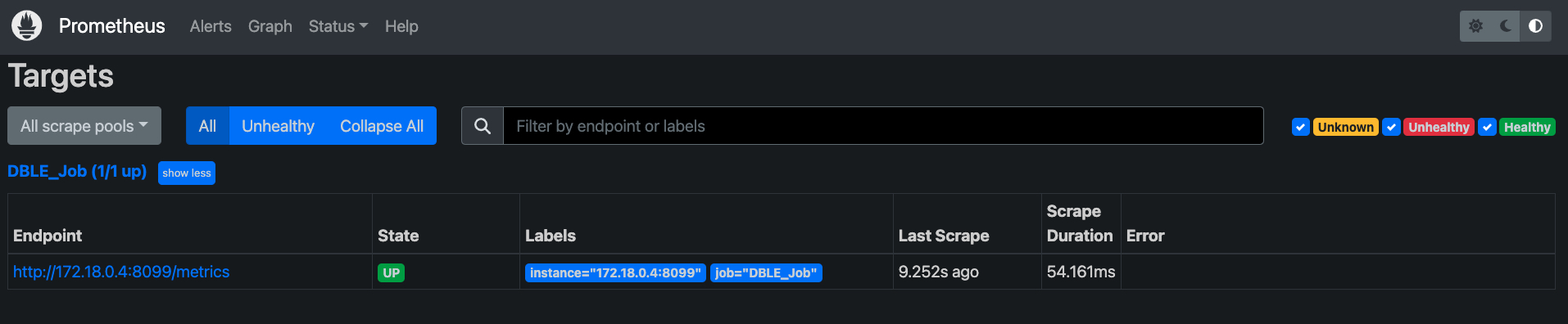Focus the Filter by endpoint or labels field
Screen dimensions: 1568x324
(883, 126)
